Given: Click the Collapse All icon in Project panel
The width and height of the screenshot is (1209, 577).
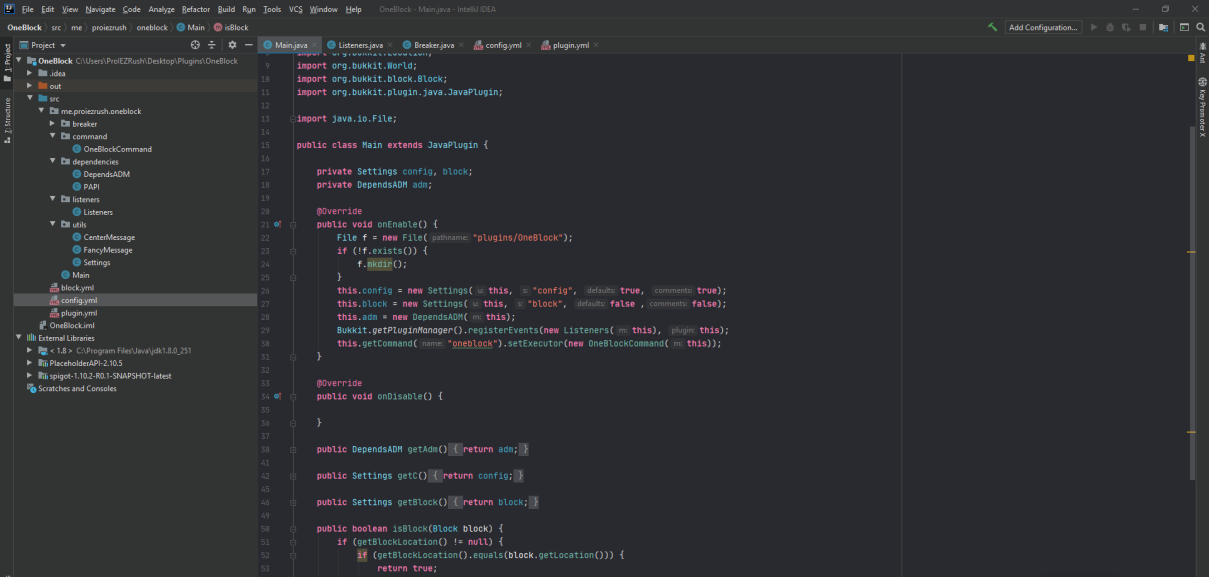Looking at the screenshot, I should 211,45.
